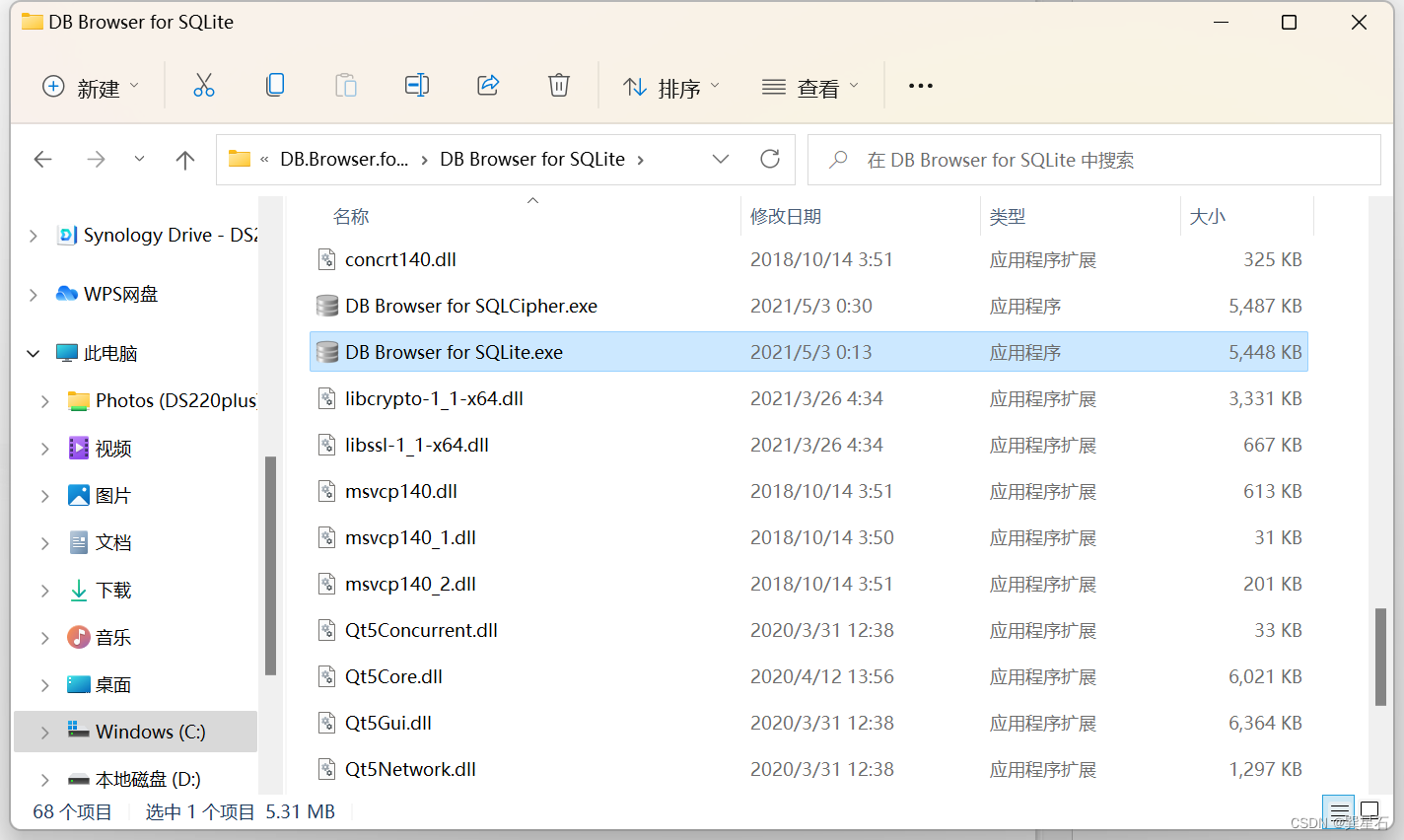Screen dimensions: 1404x840
Task: Open the address bar dropdown arrow
Action: pyautogui.click(x=721, y=159)
